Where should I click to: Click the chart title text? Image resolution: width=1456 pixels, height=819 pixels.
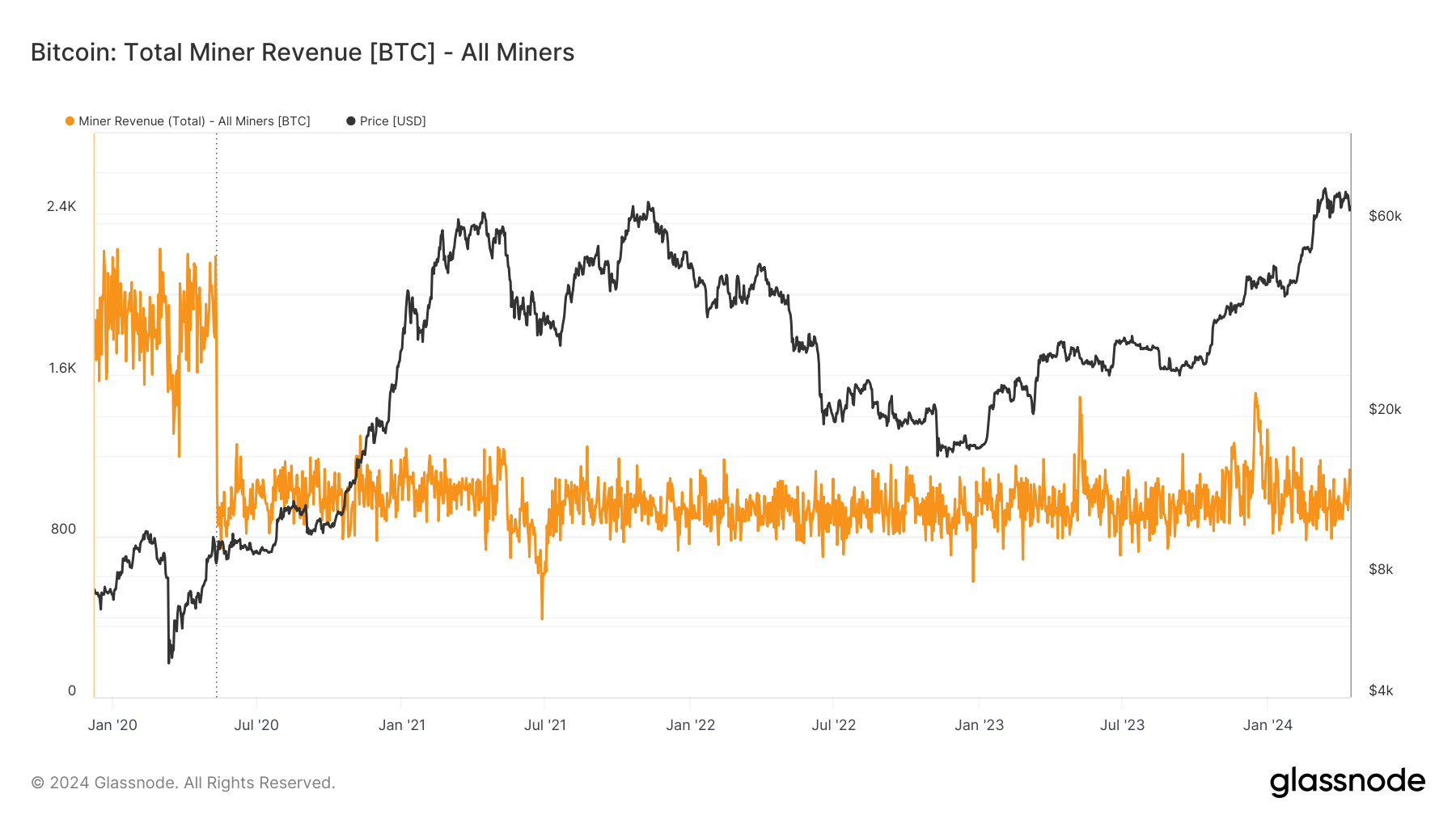click(303, 53)
